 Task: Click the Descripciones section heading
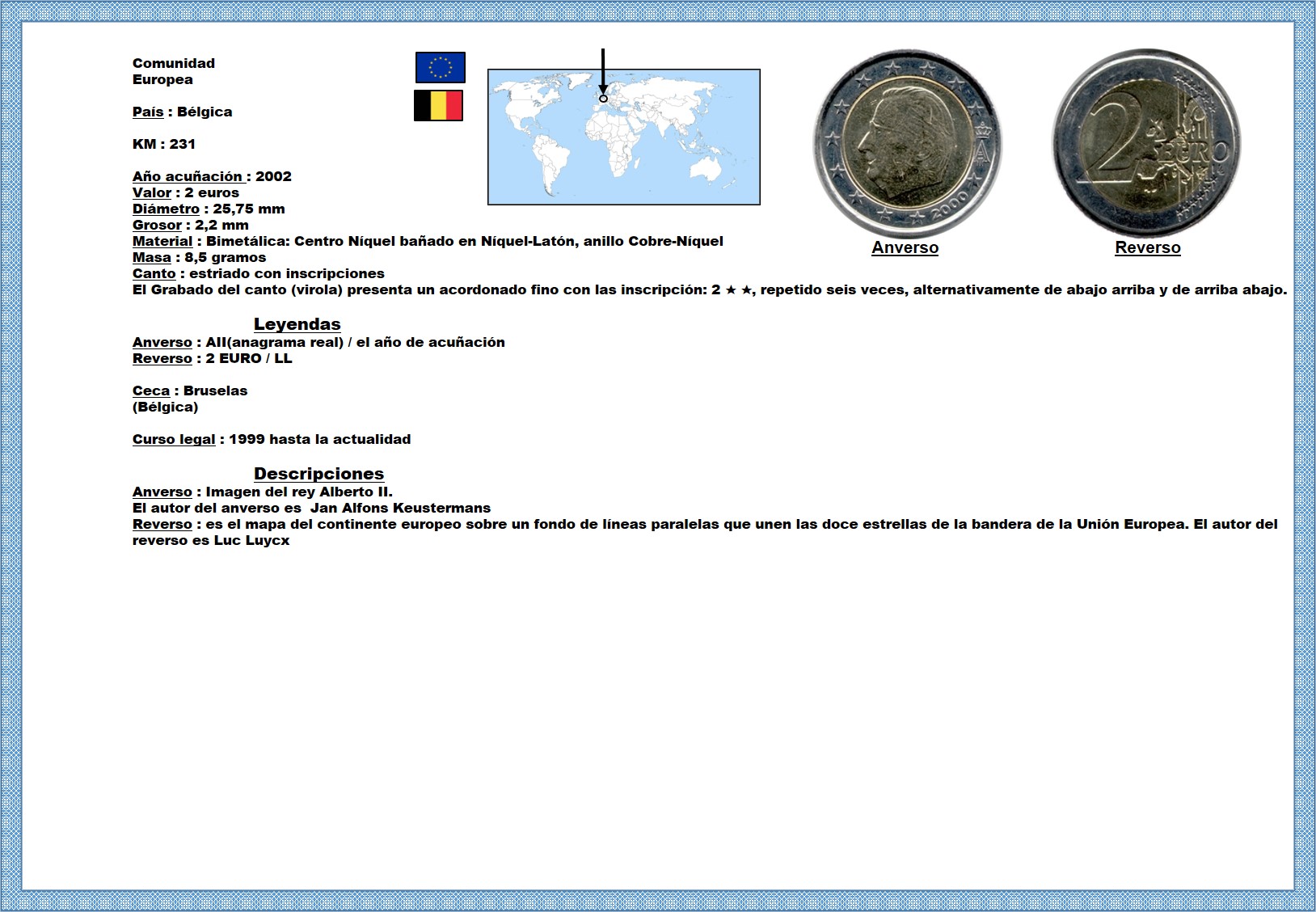coord(318,474)
